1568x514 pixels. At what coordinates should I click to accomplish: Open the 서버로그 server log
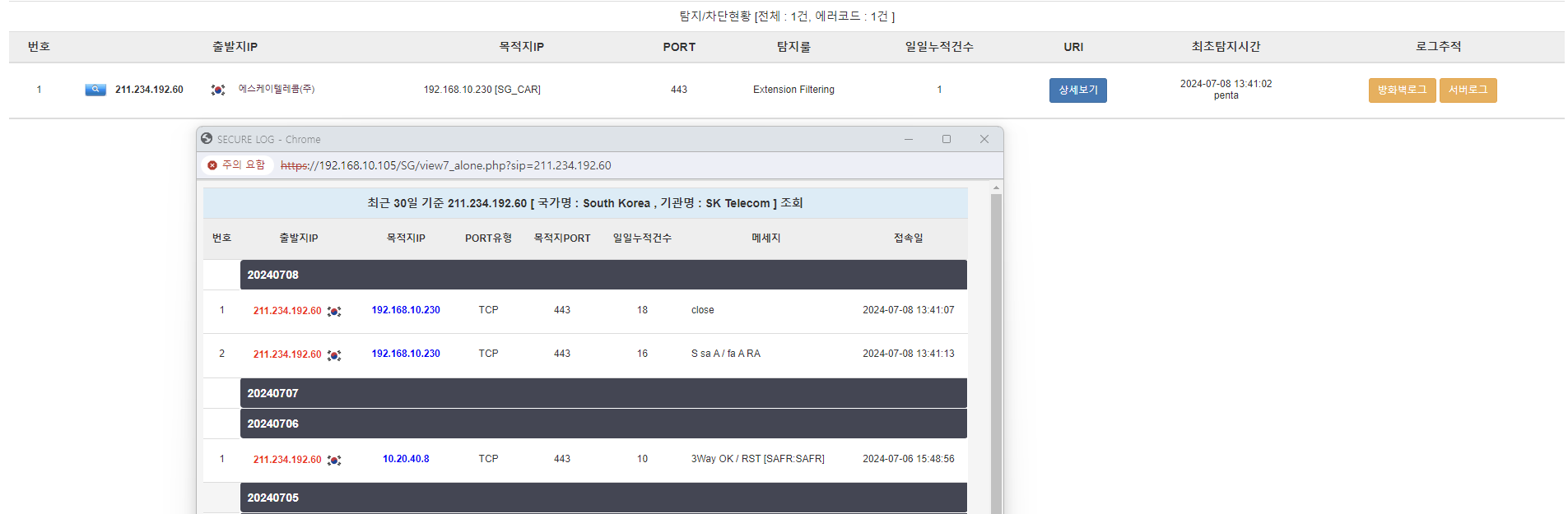point(1468,90)
